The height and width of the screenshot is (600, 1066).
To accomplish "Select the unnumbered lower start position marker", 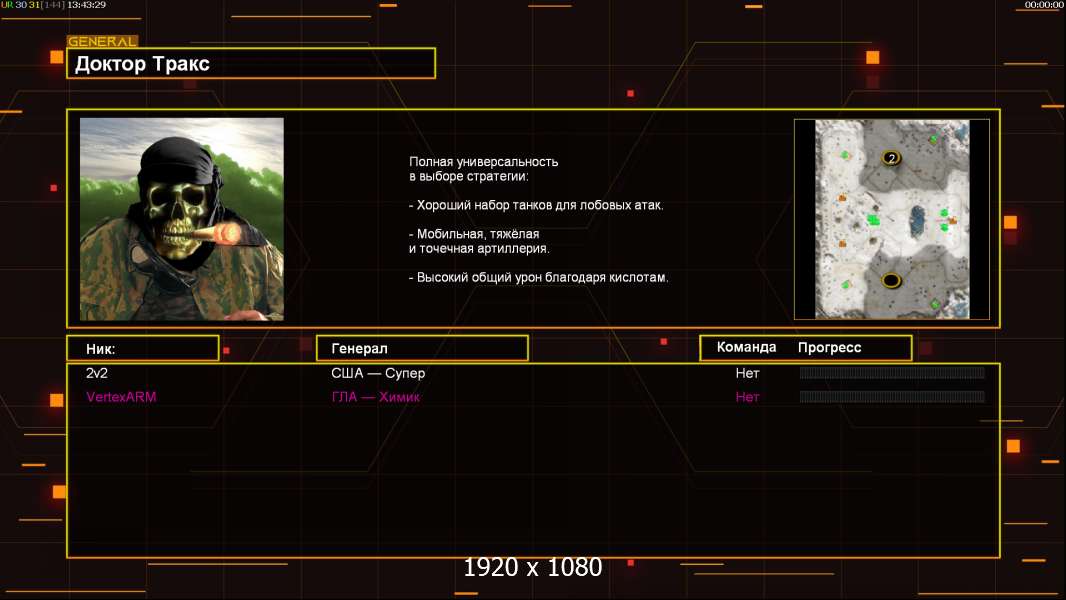I will pyautogui.click(x=891, y=280).
